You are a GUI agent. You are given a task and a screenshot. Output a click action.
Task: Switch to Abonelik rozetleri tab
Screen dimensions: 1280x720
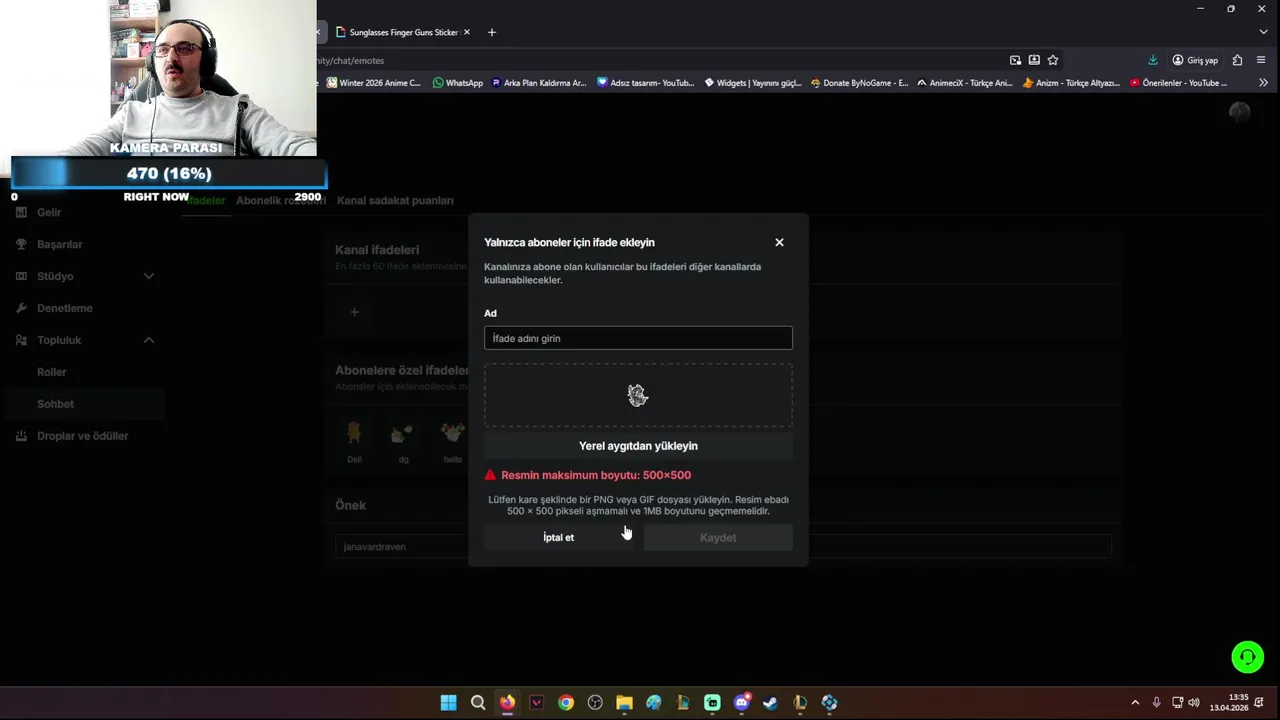(x=281, y=200)
